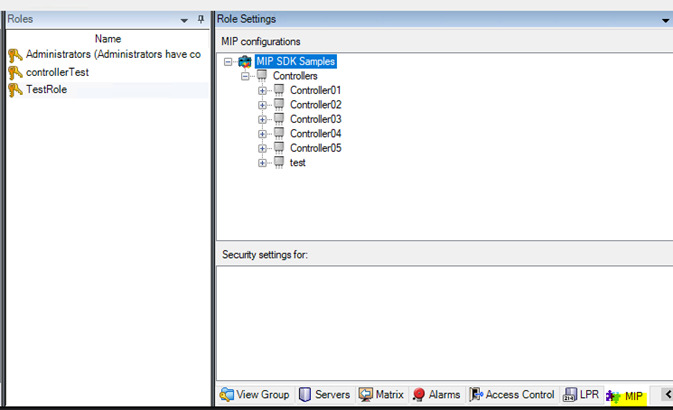Click the Administrators role key icon
The width and height of the screenshot is (673, 410).
(x=15, y=55)
